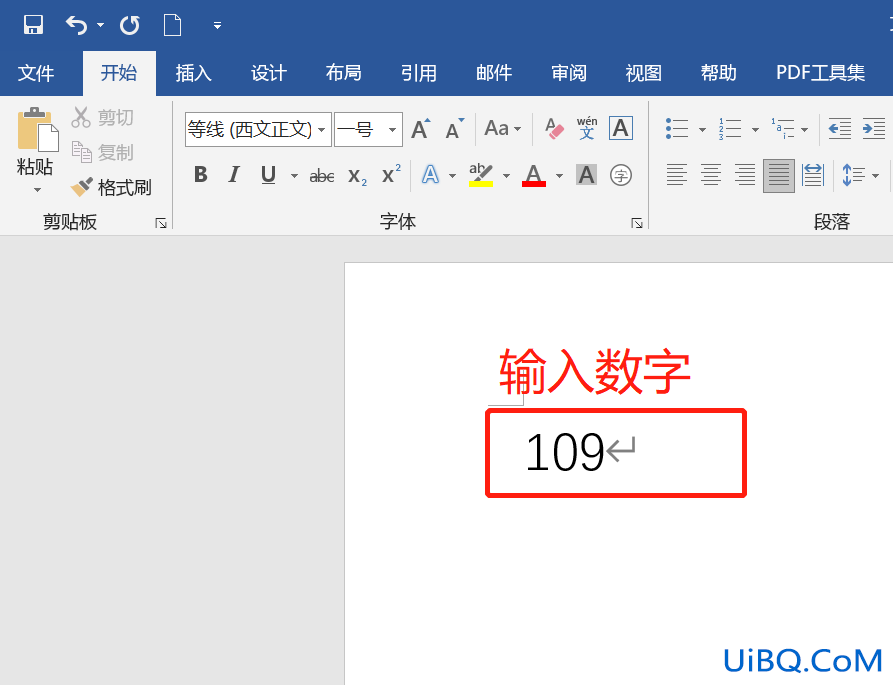Clear all formatting eraser icon

pyautogui.click(x=554, y=129)
